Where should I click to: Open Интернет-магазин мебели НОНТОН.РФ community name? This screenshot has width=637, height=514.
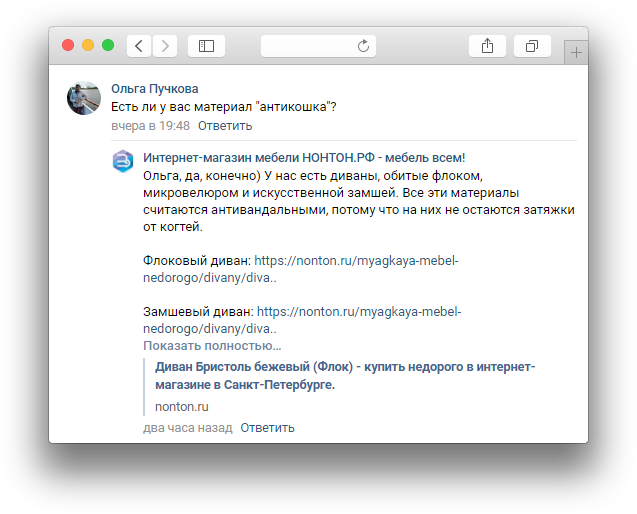click(304, 158)
